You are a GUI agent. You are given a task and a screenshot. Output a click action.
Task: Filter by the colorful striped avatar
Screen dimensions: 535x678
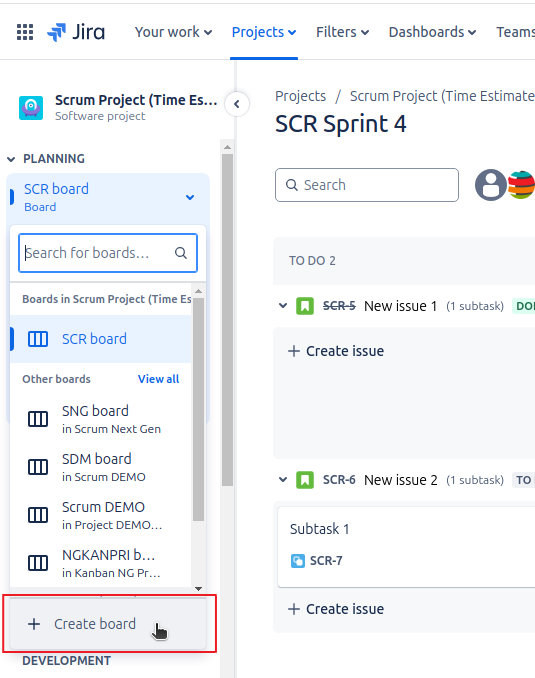pos(521,185)
